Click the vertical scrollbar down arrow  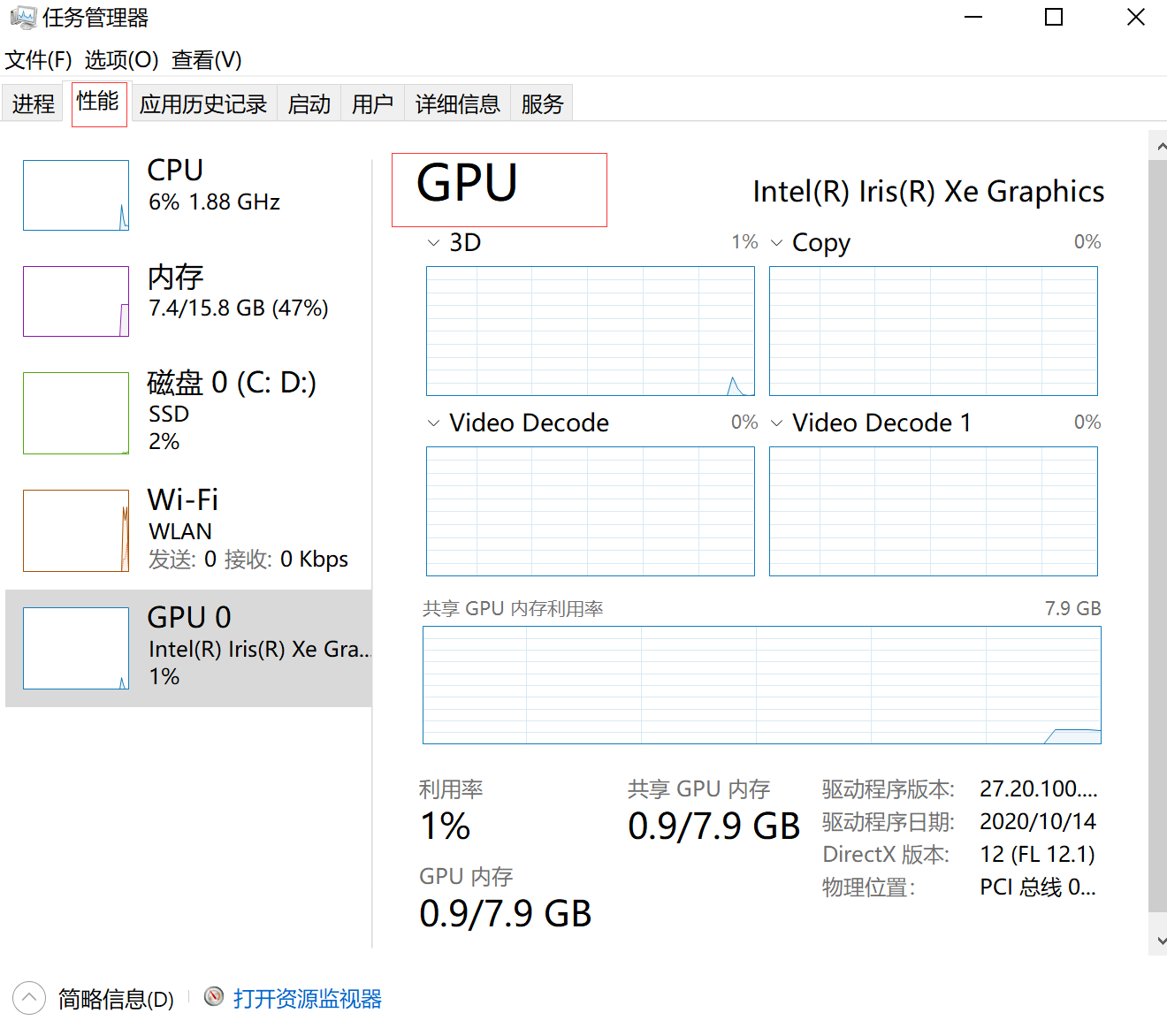1158,941
